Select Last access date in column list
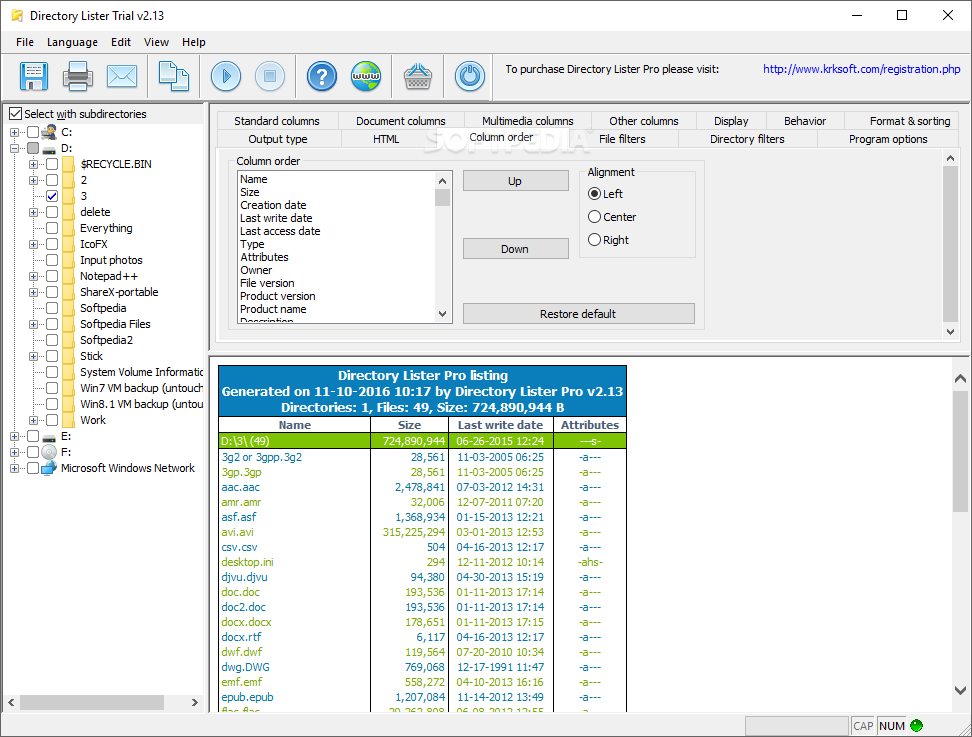This screenshot has width=972, height=737. [x=280, y=231]
